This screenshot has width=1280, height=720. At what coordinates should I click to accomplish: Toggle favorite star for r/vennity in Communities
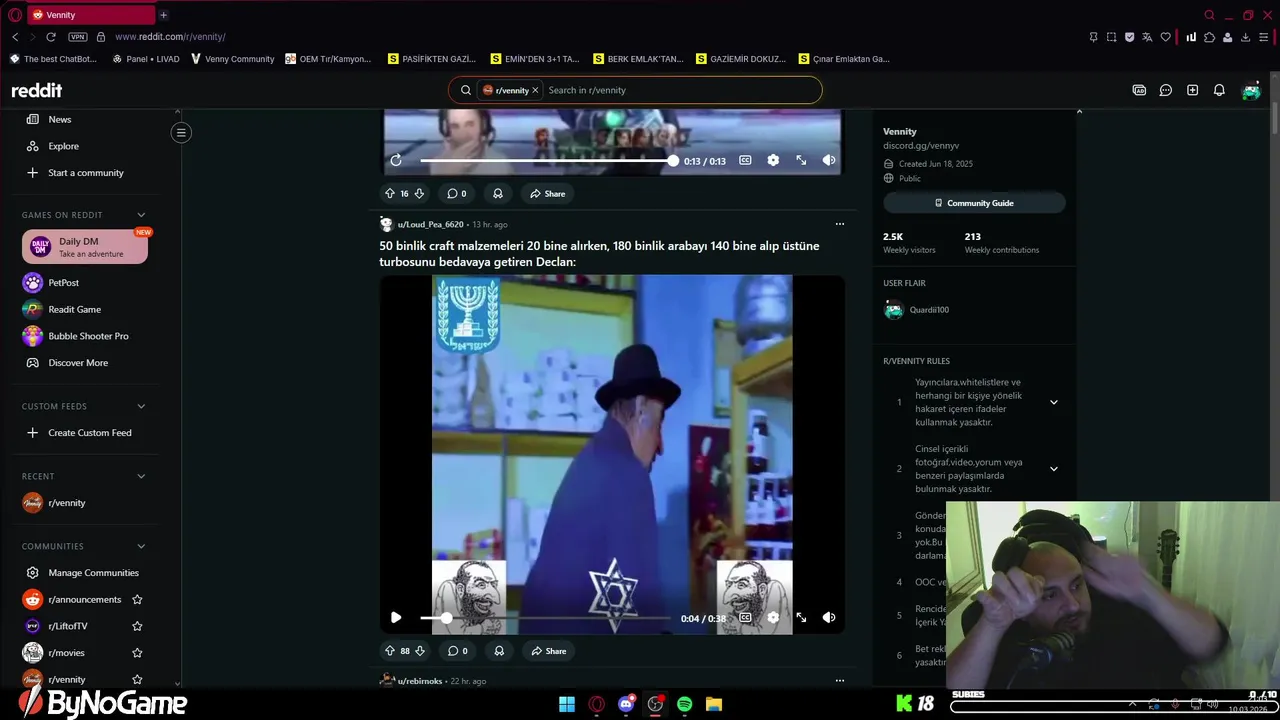(x=137, y=680)
